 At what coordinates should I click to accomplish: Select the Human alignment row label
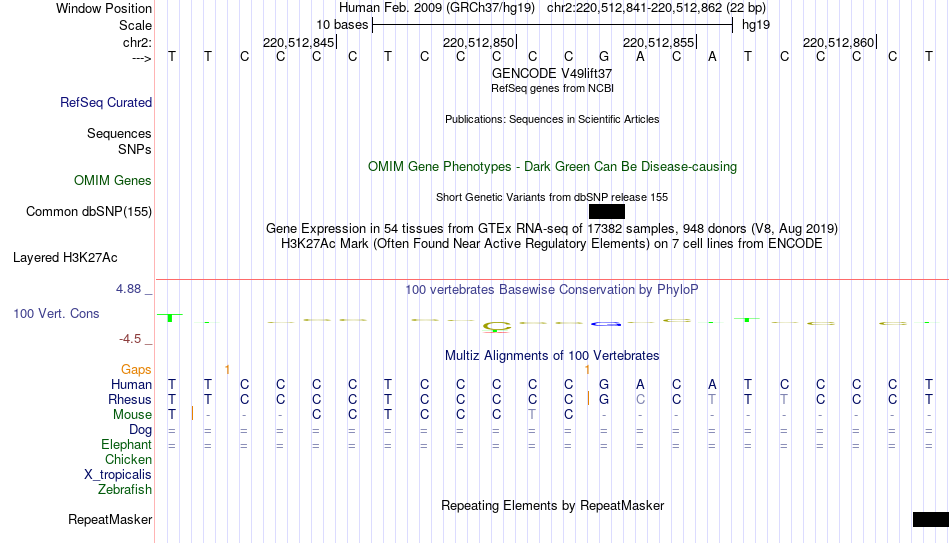point(131,385)
